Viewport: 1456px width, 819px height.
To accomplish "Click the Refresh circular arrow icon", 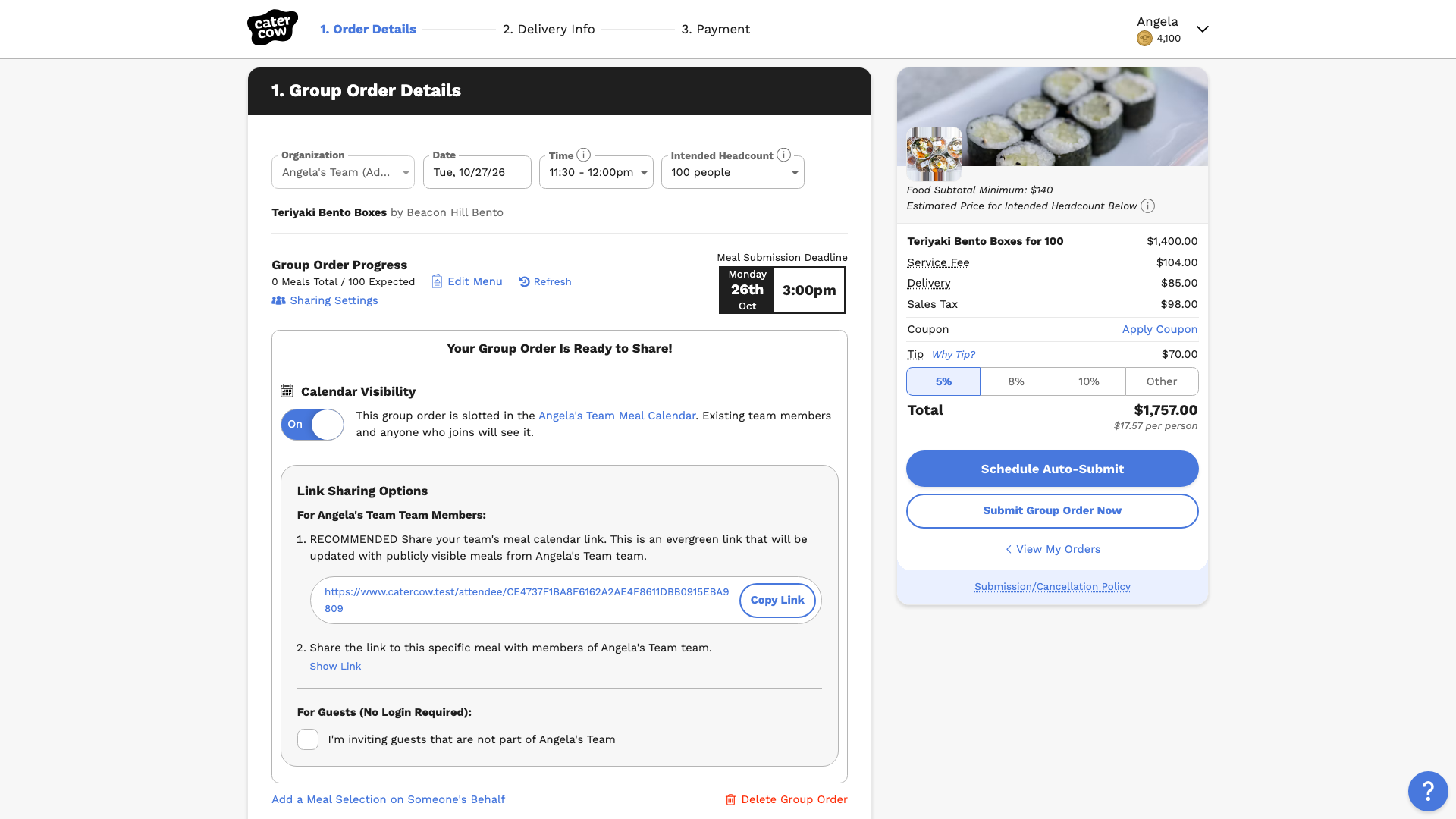I will coord(524,281).
